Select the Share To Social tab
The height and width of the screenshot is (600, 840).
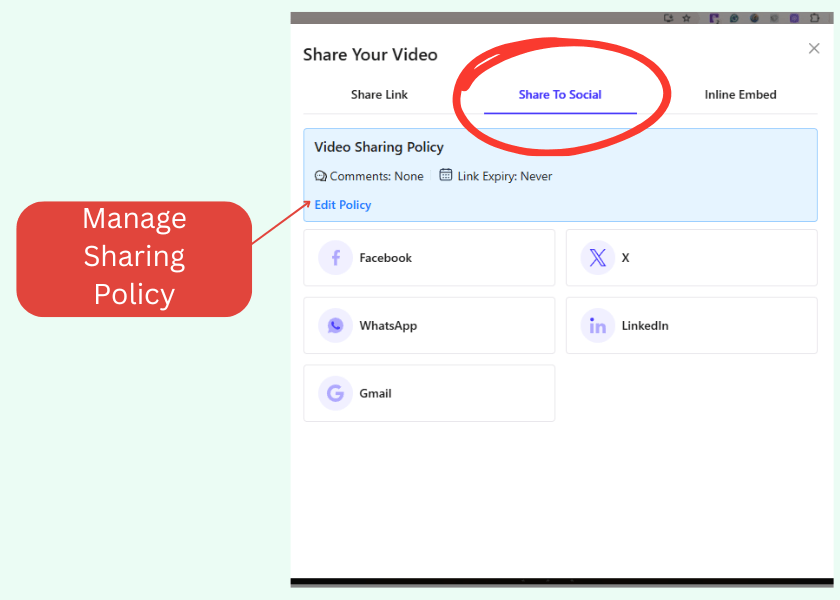pos(560,95)
